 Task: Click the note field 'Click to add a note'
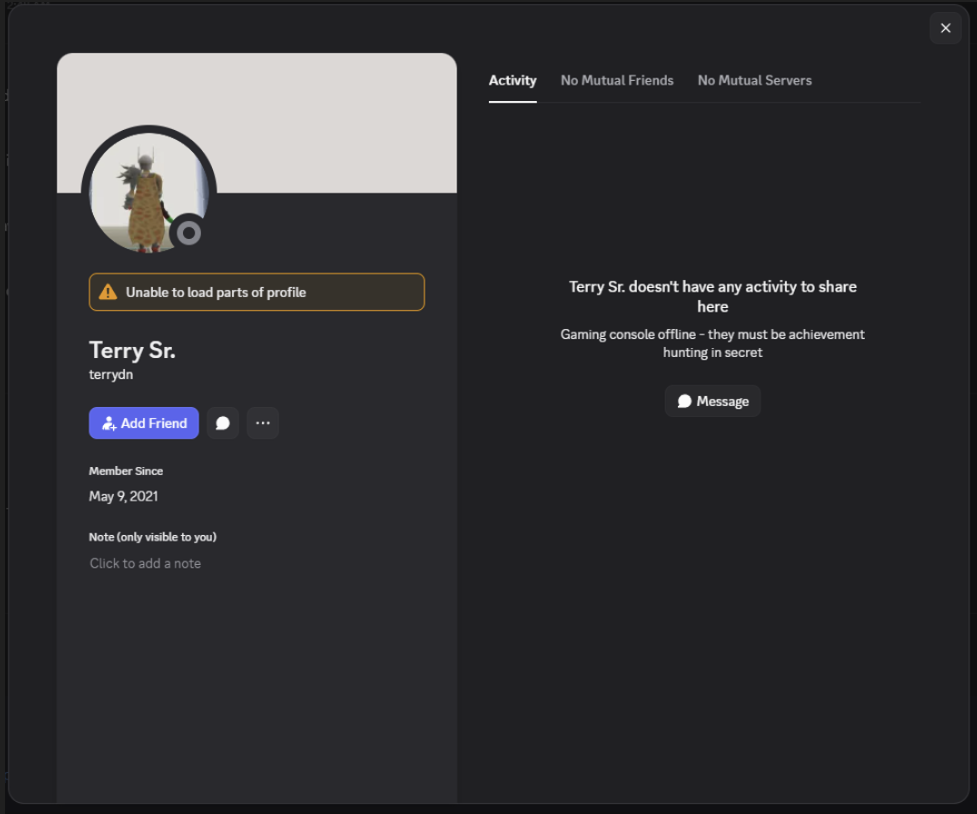[145, 563]
